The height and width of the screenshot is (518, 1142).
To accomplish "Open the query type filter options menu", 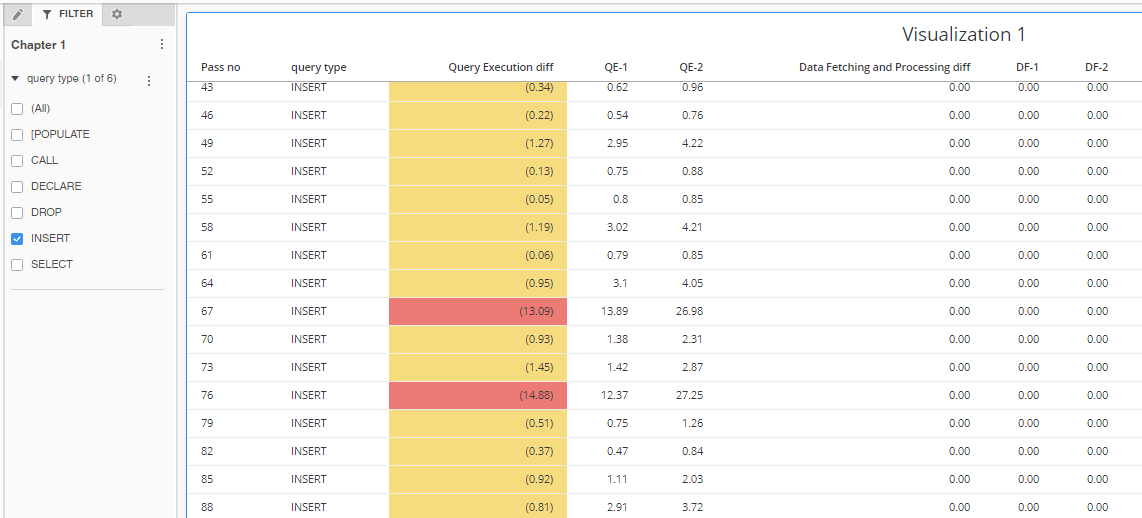I will (149, 80).
